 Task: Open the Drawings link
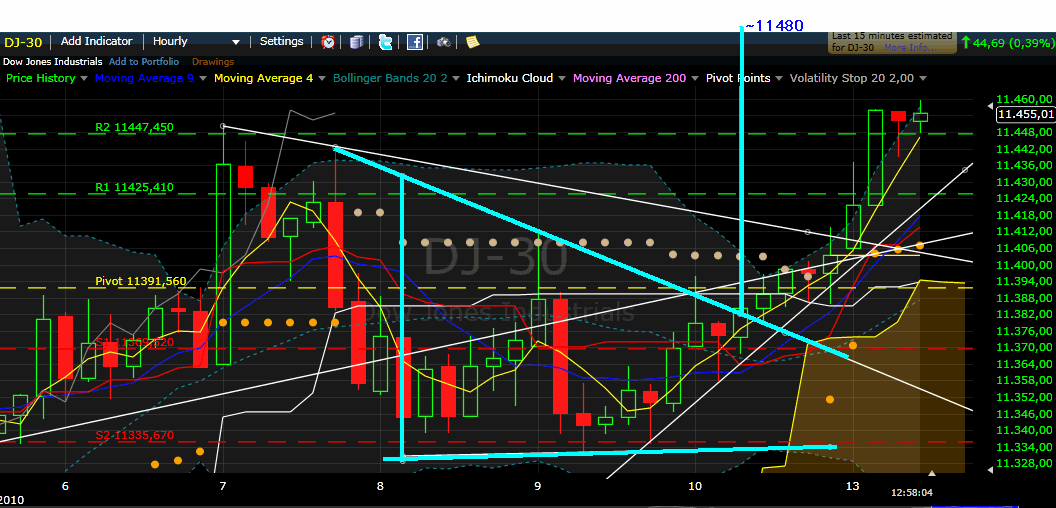coord(213,61)
